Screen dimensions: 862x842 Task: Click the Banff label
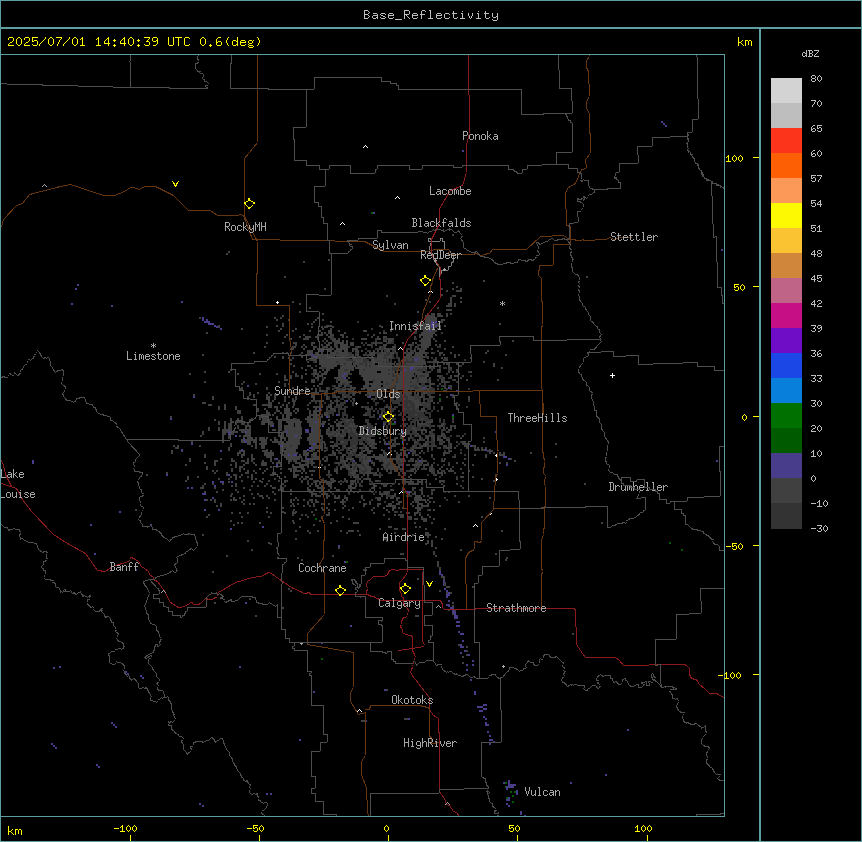click(124, 567)
